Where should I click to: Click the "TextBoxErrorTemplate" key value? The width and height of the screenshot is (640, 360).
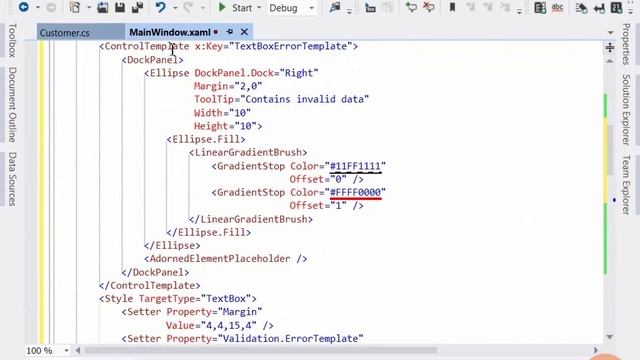[x=291, y=46]
